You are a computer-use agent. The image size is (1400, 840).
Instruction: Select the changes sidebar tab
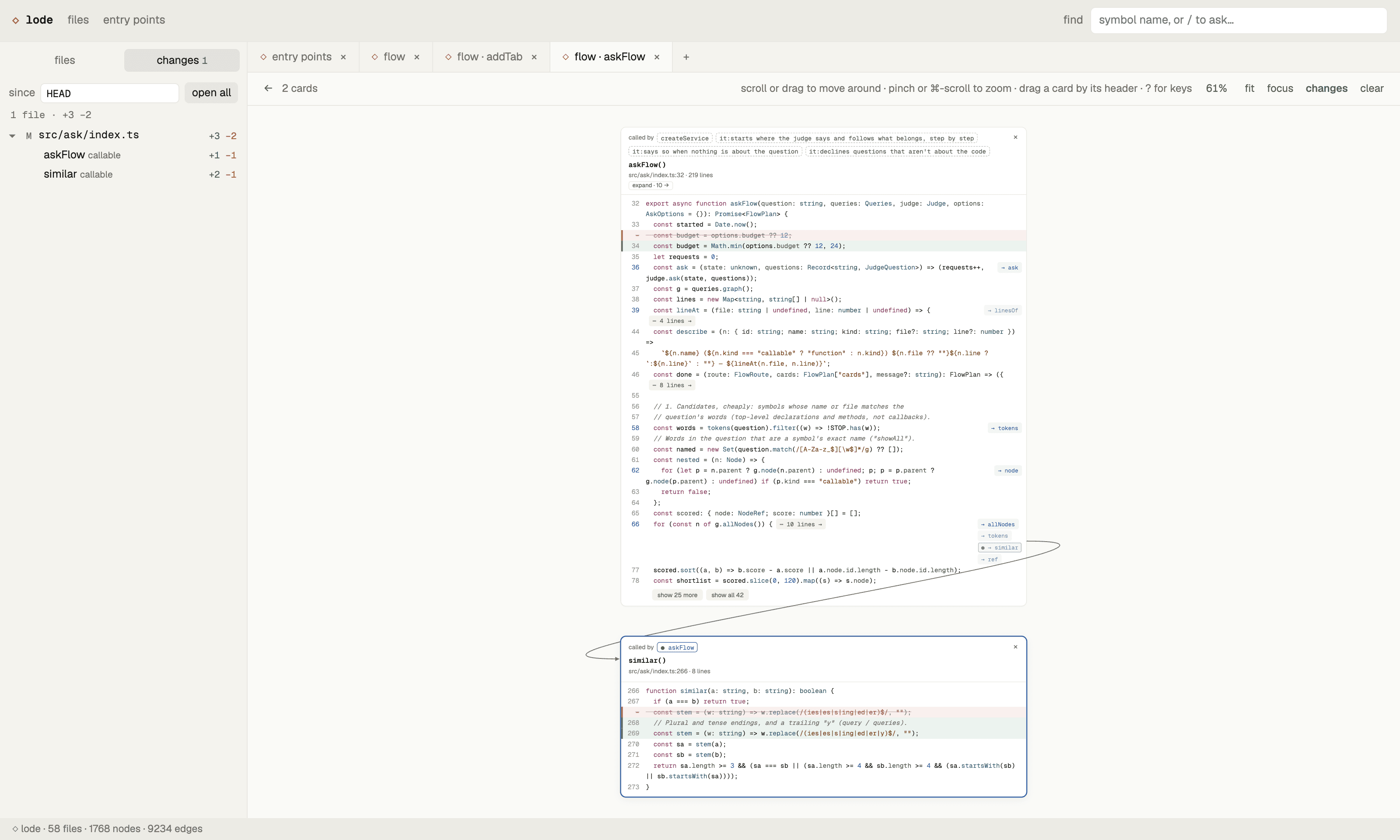coord(182,60)
